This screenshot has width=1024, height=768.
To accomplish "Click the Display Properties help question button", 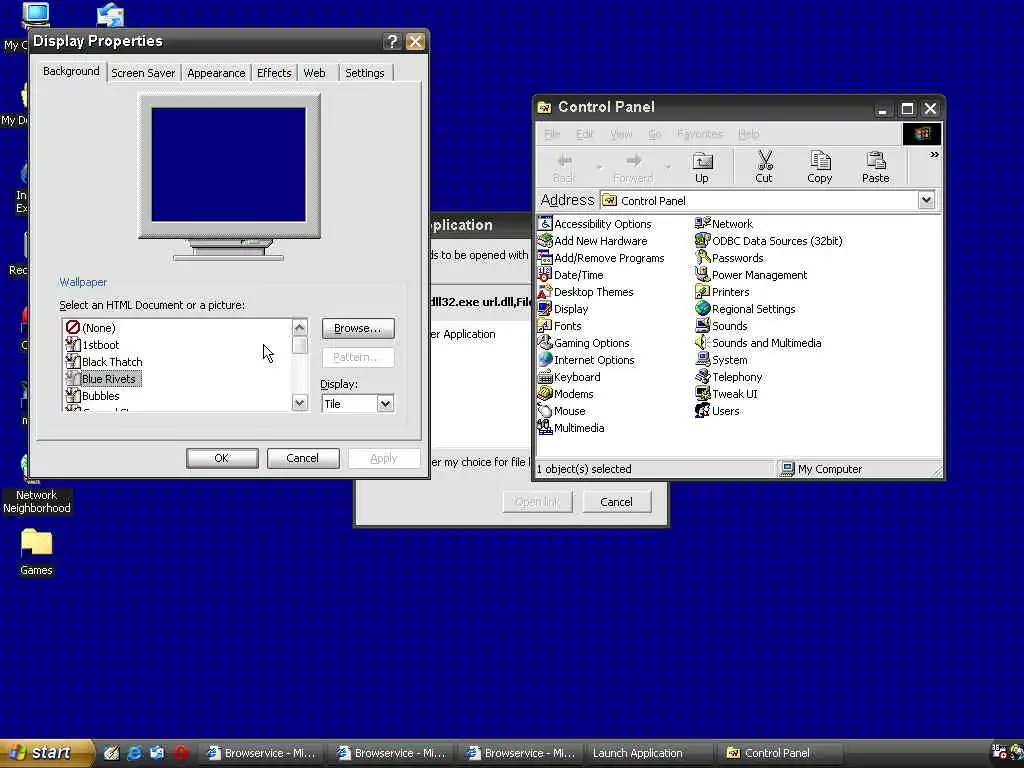I will [x=392, y=42].
